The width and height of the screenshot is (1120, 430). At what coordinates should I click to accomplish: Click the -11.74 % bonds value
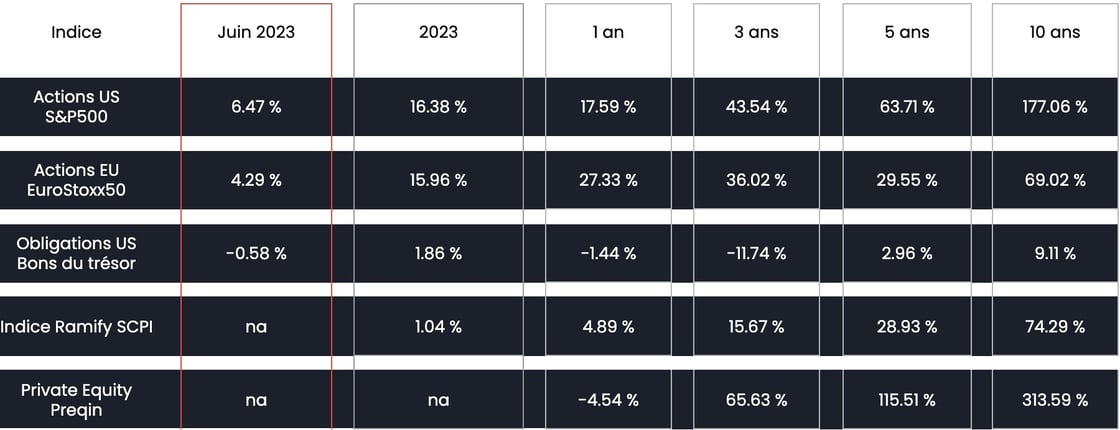tap(756, 253)
